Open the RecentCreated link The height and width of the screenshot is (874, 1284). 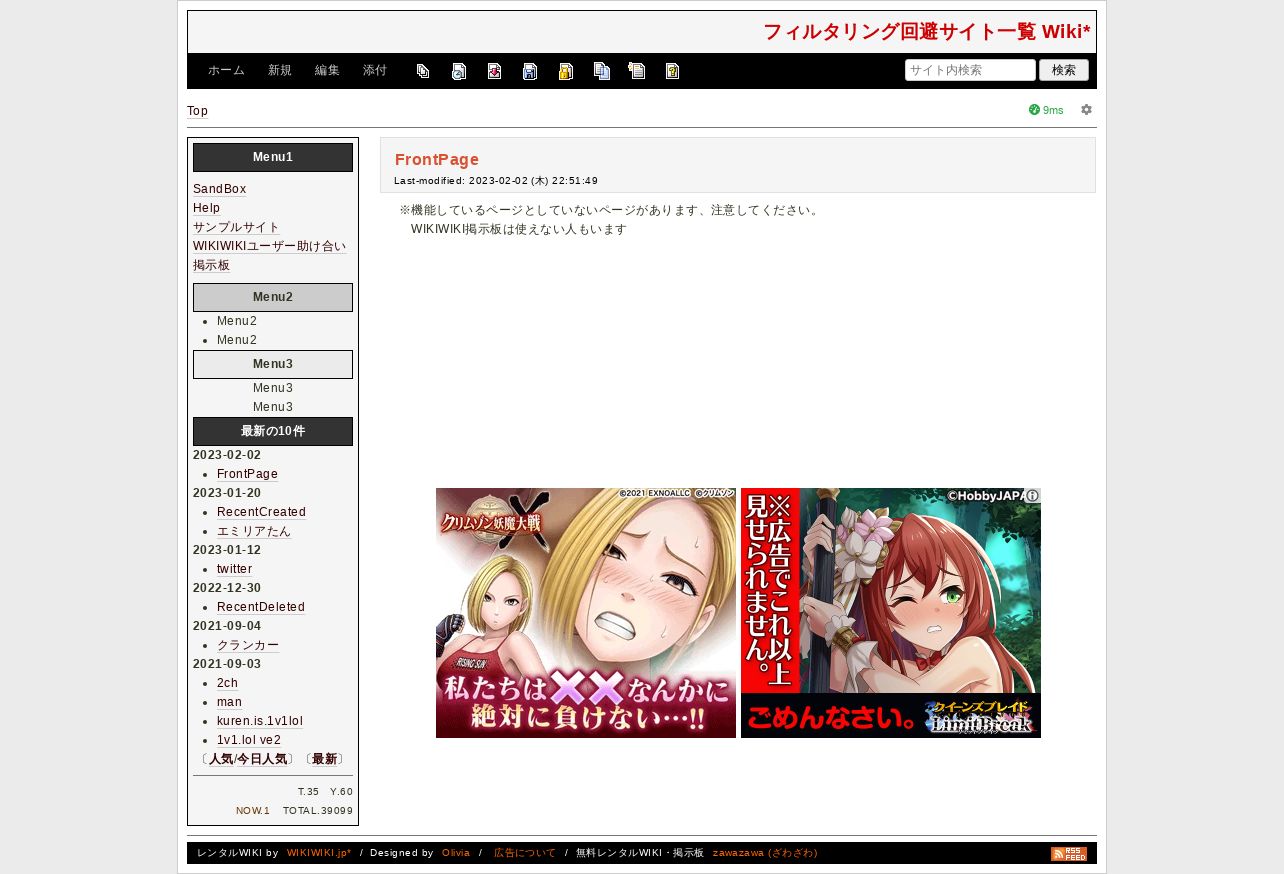[x=261, y=512]
